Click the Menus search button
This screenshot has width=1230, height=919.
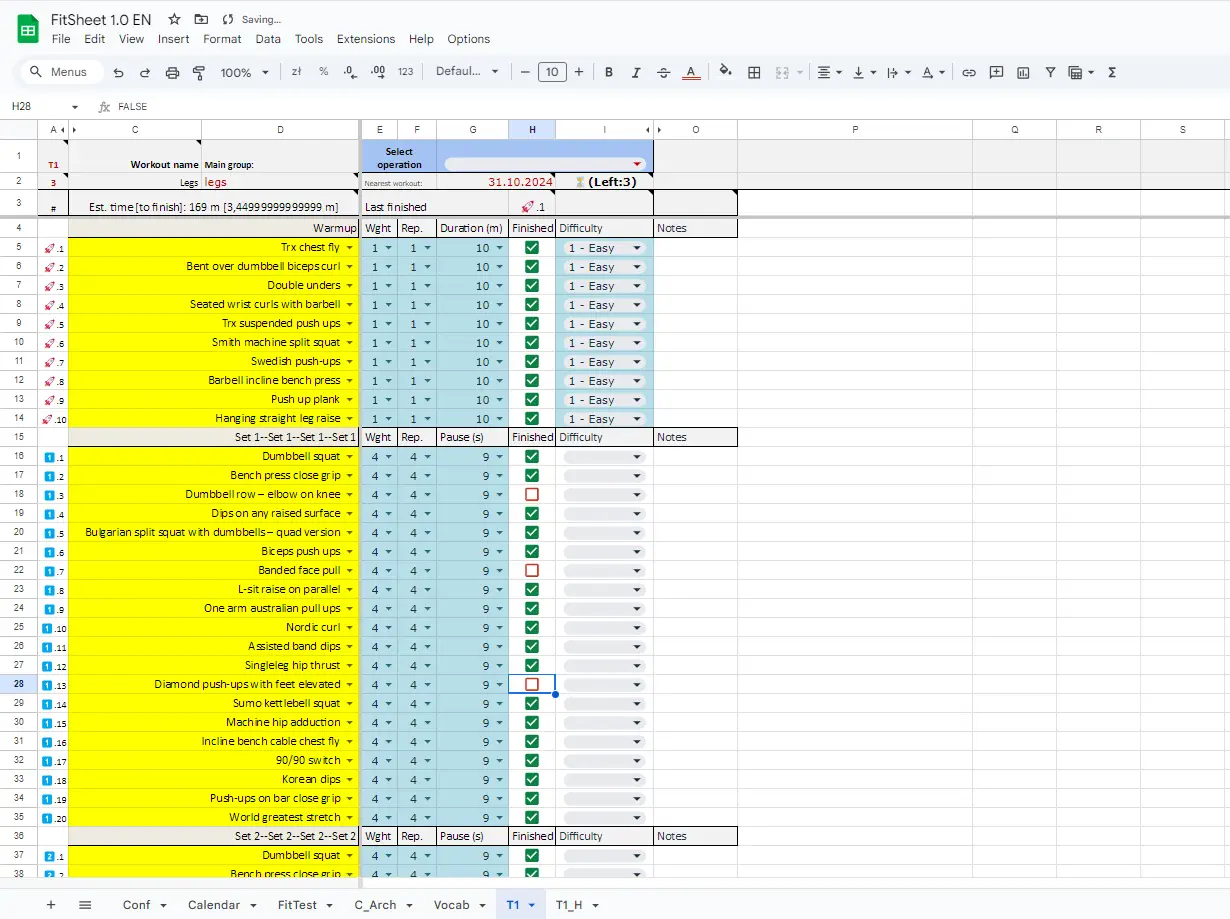[x=59, y=72]
